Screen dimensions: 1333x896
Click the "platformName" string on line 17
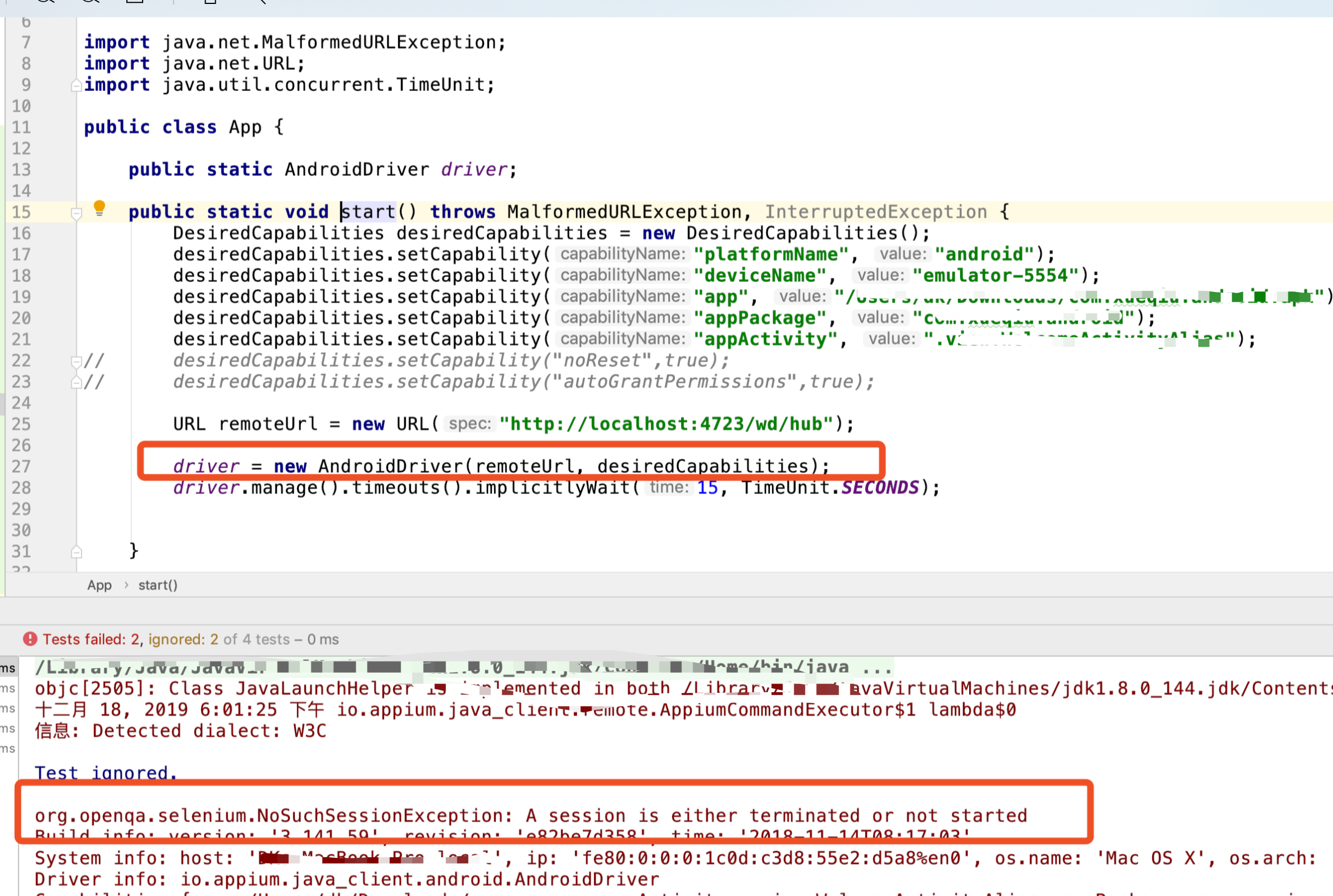[x=771, y=254]
